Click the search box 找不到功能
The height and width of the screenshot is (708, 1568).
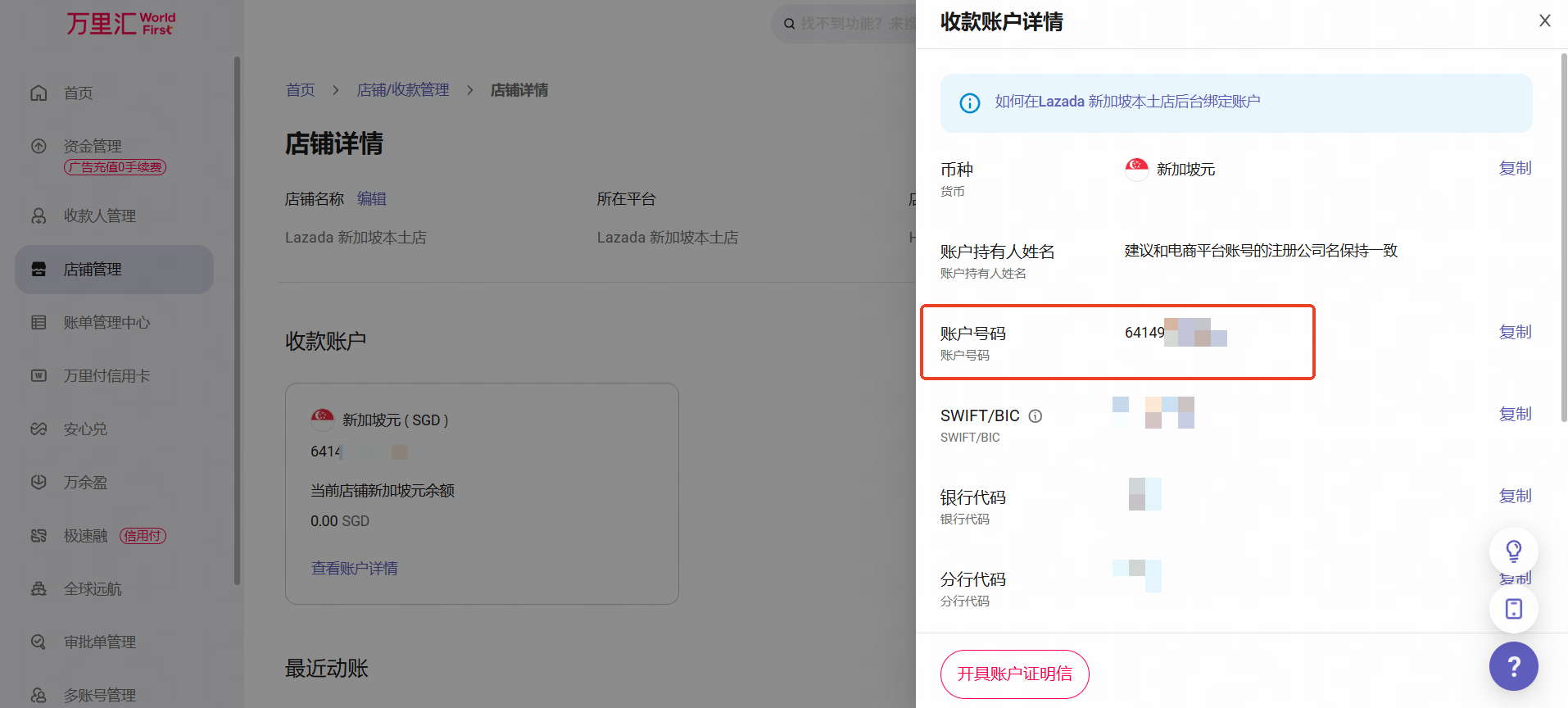click(x=844, y=23)
